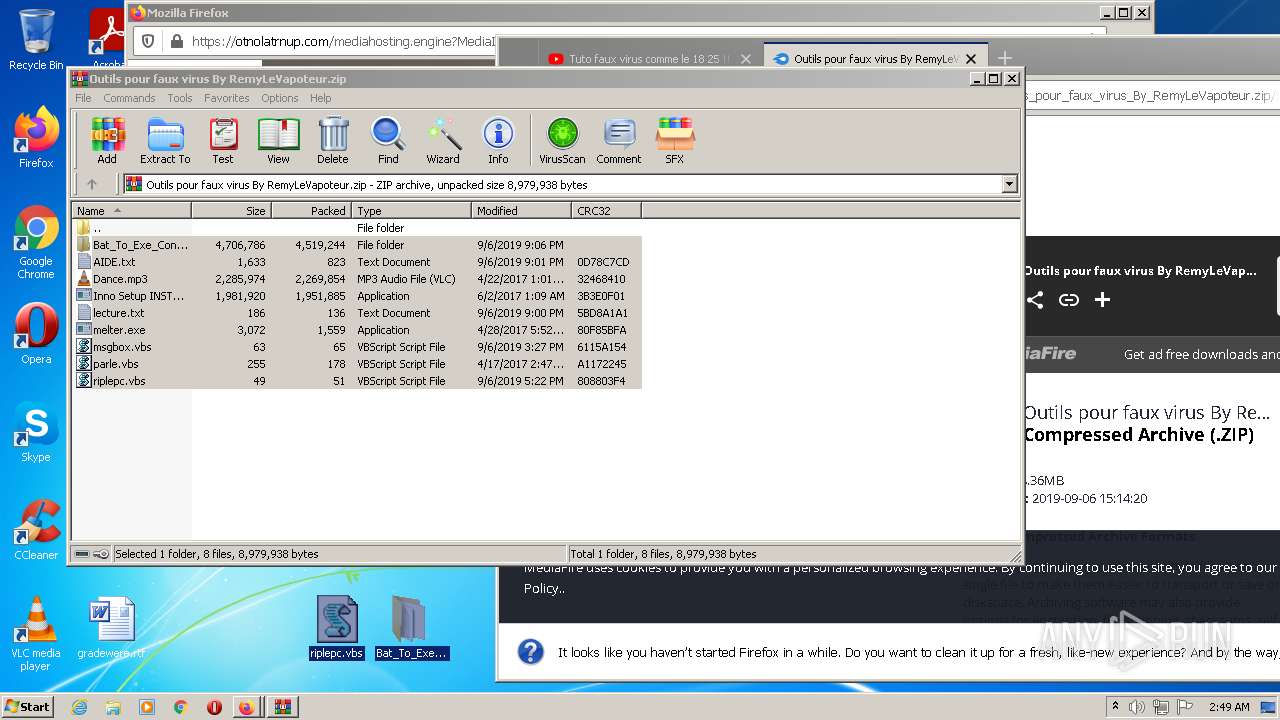Select the parent folder '..' row
The width and height of the screenshot is (1280, 720).
point(357,228)
